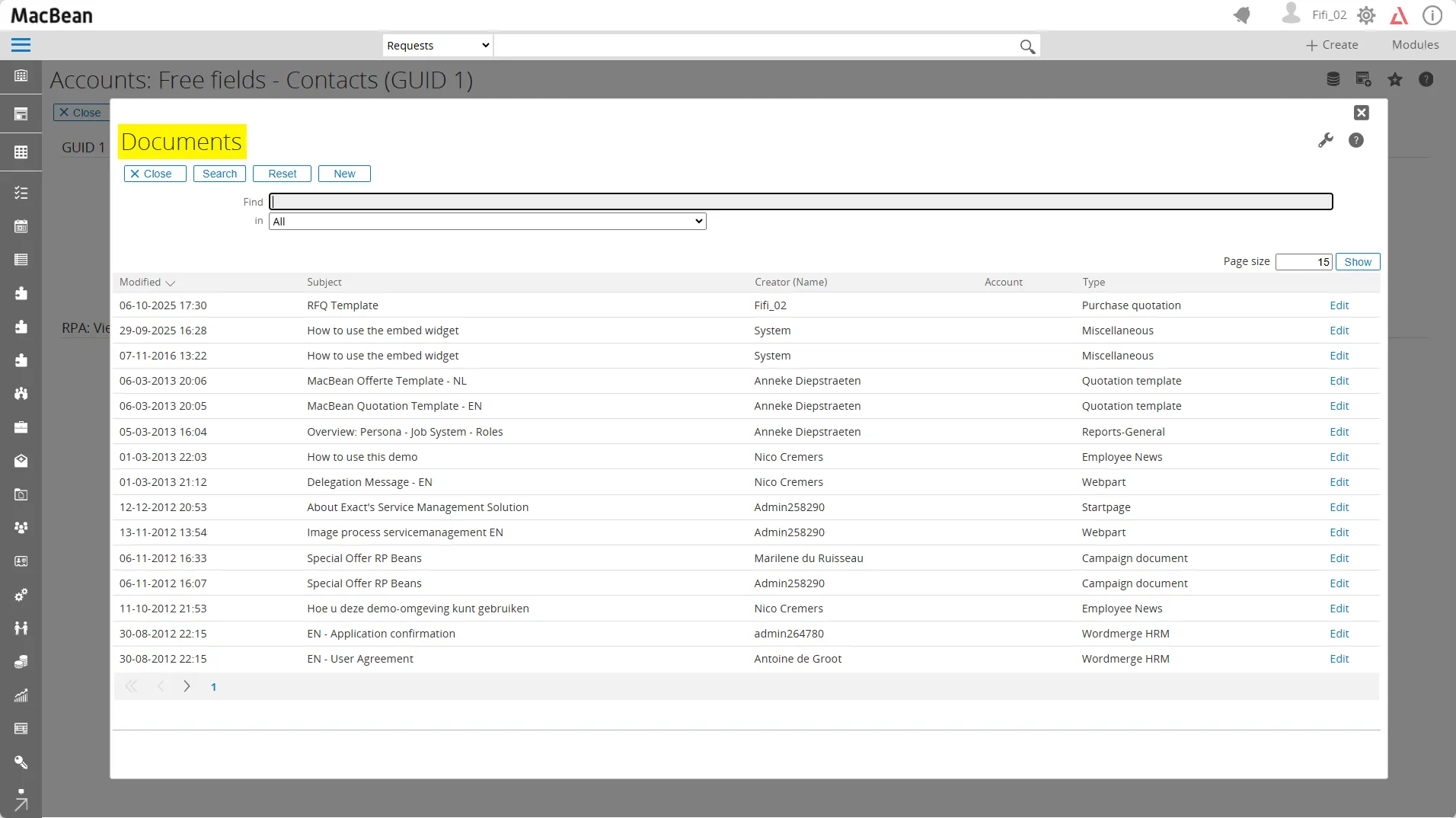Image resolution: width=1456 pixels, height=818 pixels.
Task: Go to next page arrow in pagination
Action: pos(187,686)
